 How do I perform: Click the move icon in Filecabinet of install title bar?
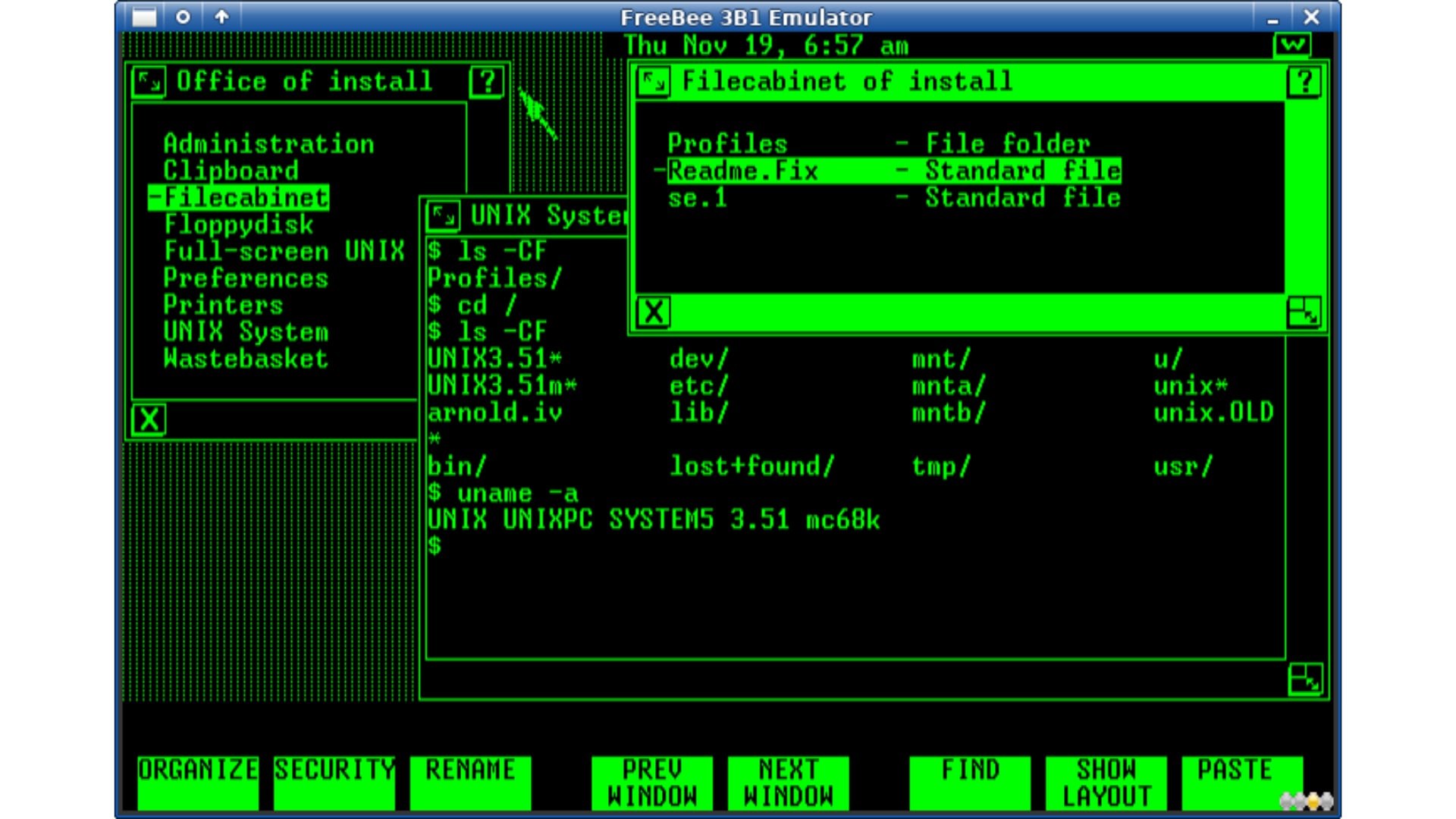point(654,82)
